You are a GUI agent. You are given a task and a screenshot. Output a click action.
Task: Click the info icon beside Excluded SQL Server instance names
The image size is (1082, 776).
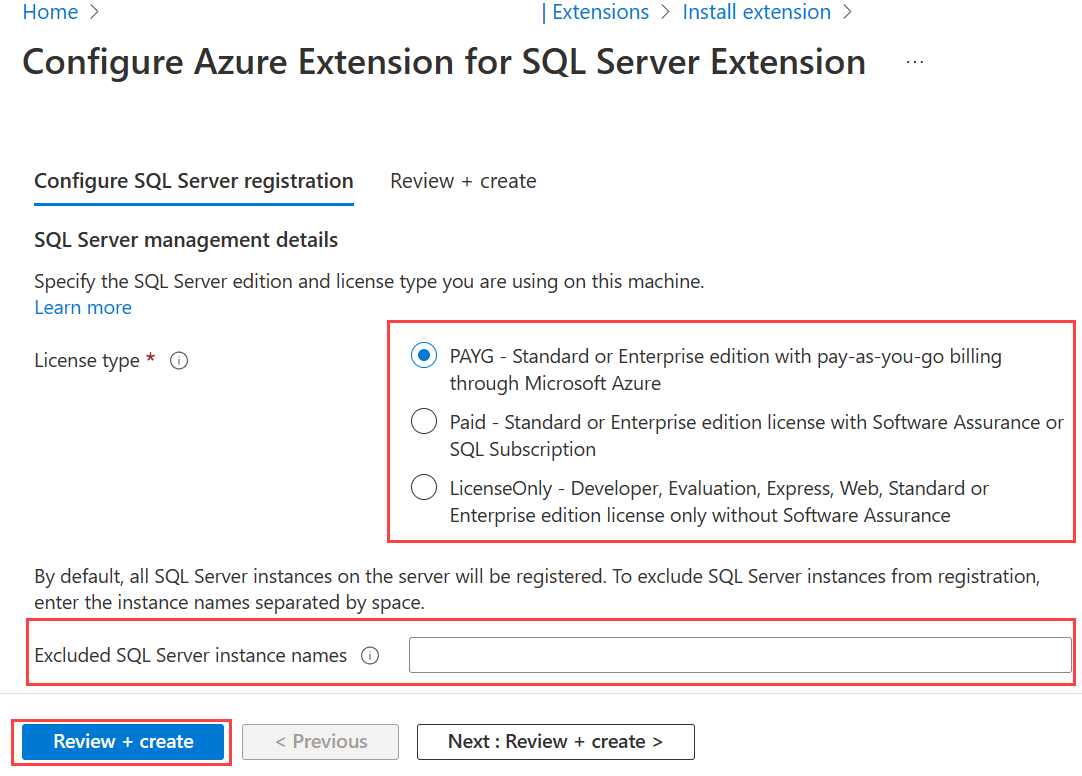(x=370, y=656)
